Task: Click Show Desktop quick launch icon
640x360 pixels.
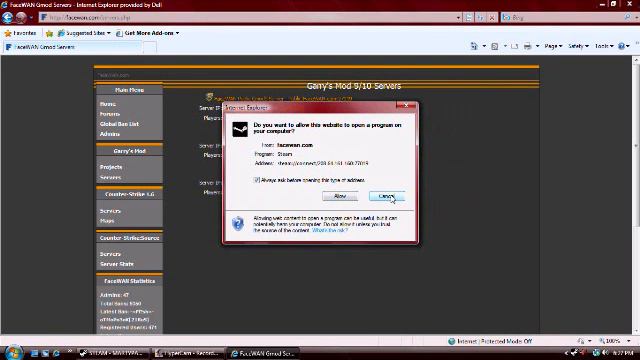Action: pos(35,353)
